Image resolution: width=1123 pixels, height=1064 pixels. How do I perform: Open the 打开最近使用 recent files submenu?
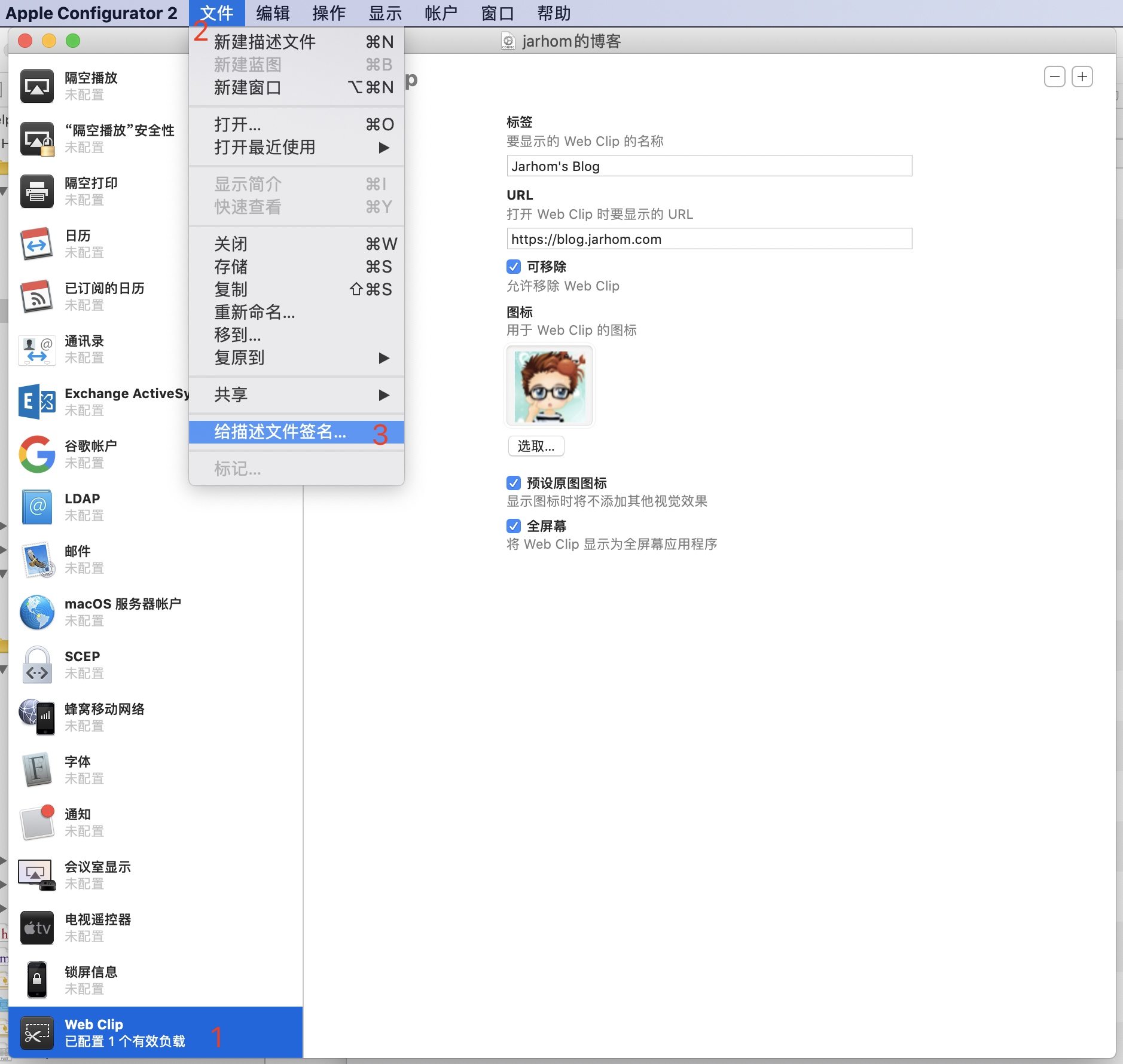pos(264,148)
